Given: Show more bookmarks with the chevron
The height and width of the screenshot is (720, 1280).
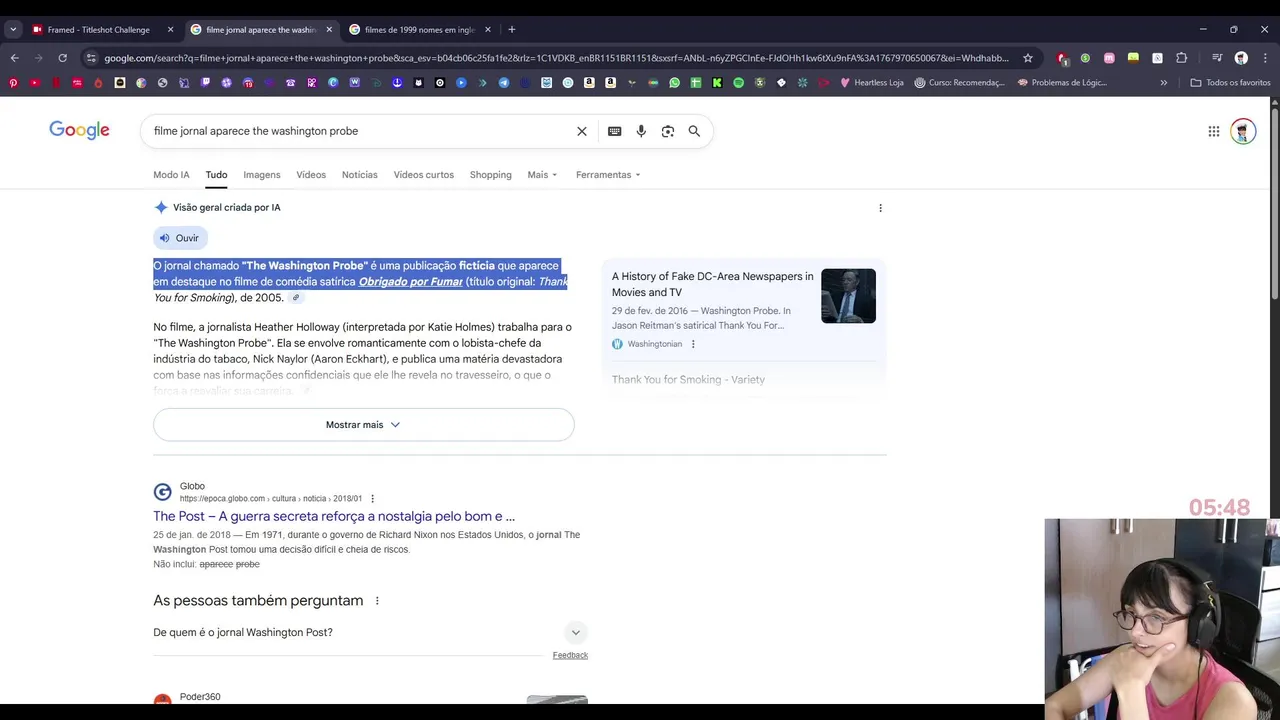Looking at the screenshot, I should (1163, 83).
